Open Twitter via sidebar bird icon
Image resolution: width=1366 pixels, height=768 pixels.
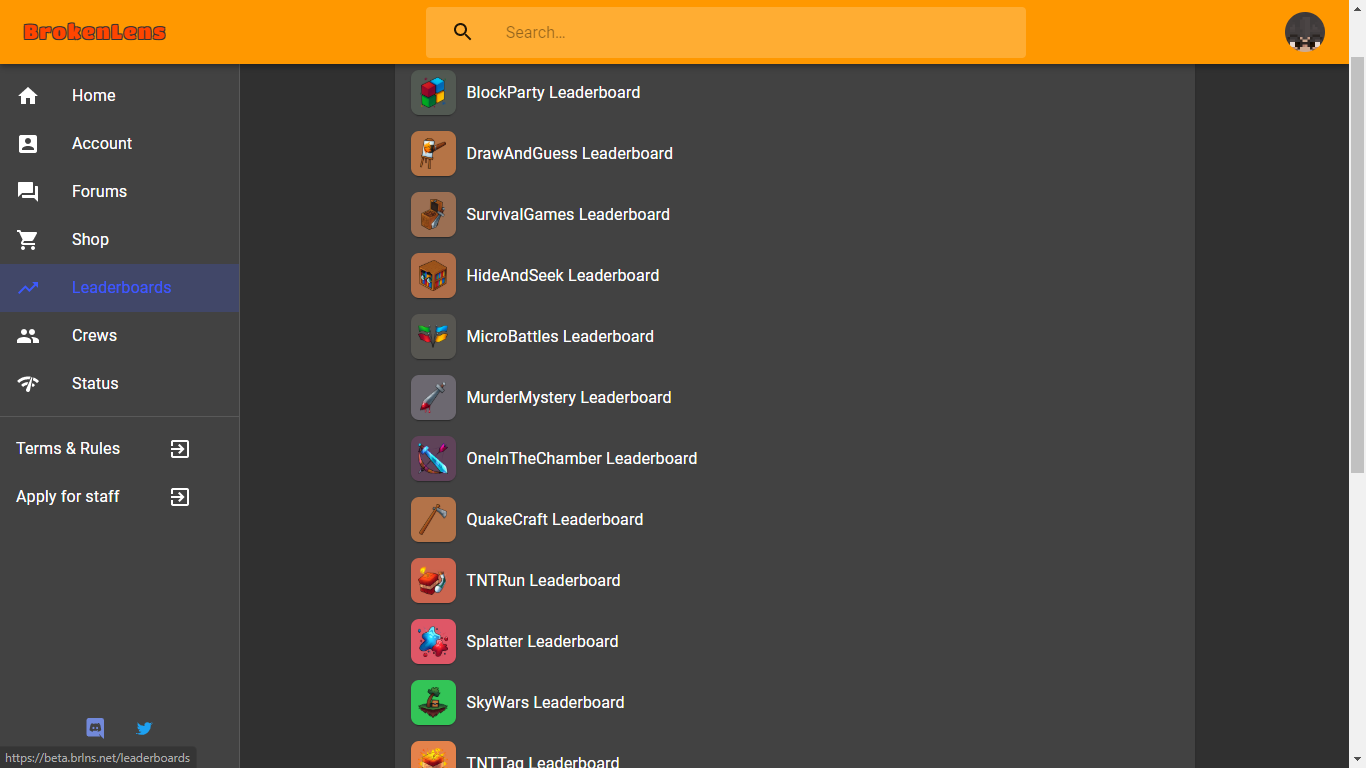(x=144, y=728)
